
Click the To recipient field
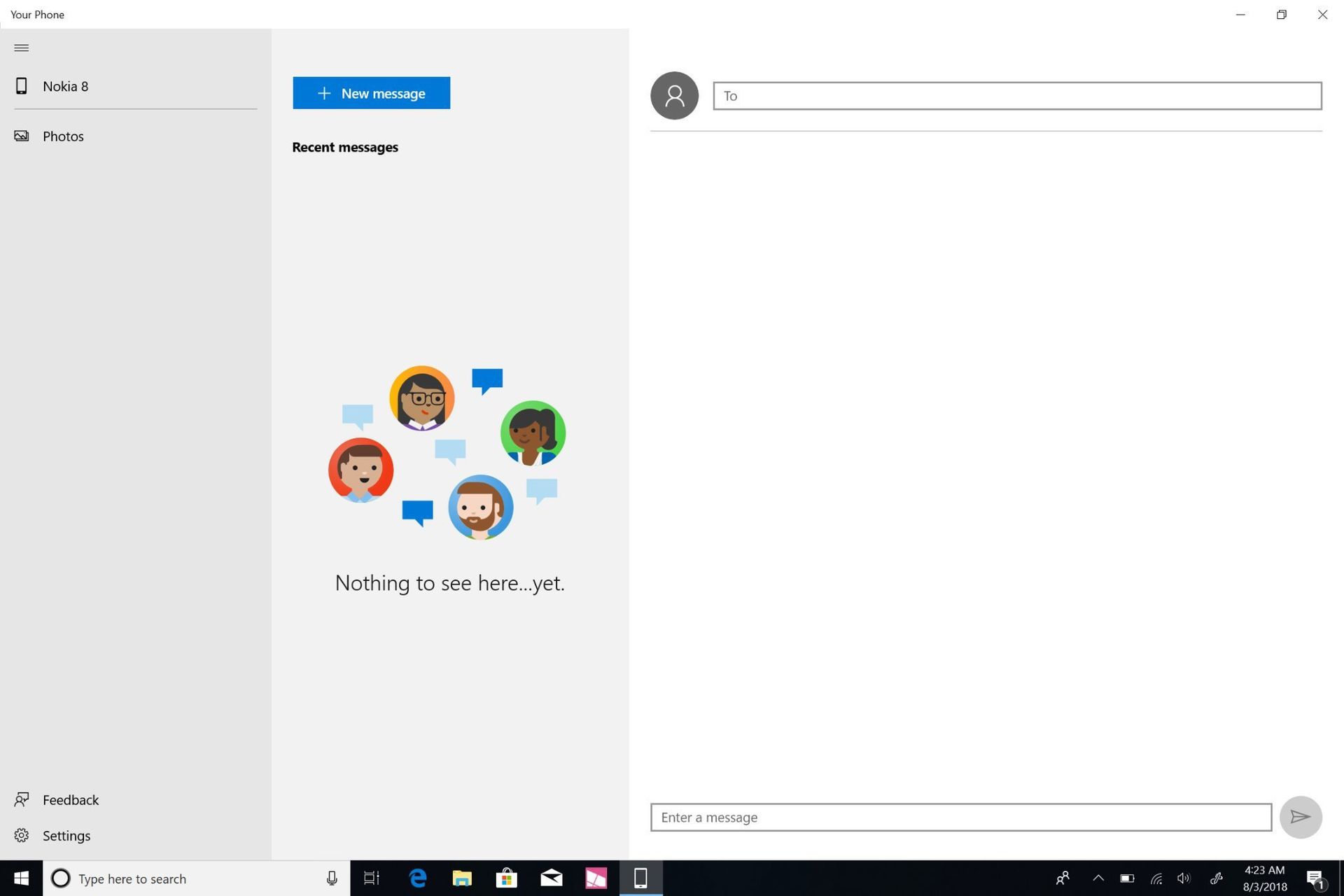[x=1016, y=96]
